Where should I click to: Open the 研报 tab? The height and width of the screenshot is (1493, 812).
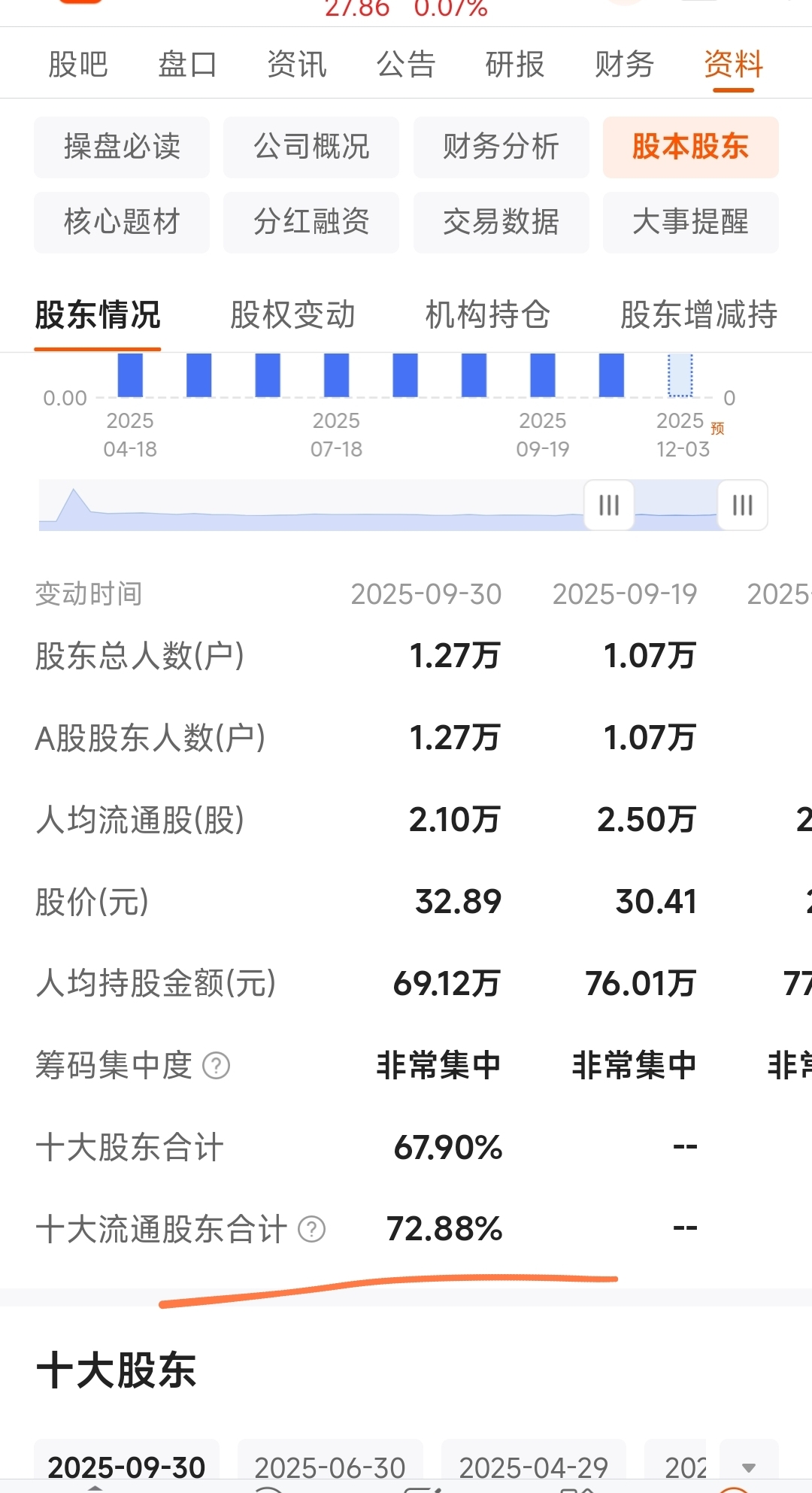pyautogui.click(x=515, y=65)
